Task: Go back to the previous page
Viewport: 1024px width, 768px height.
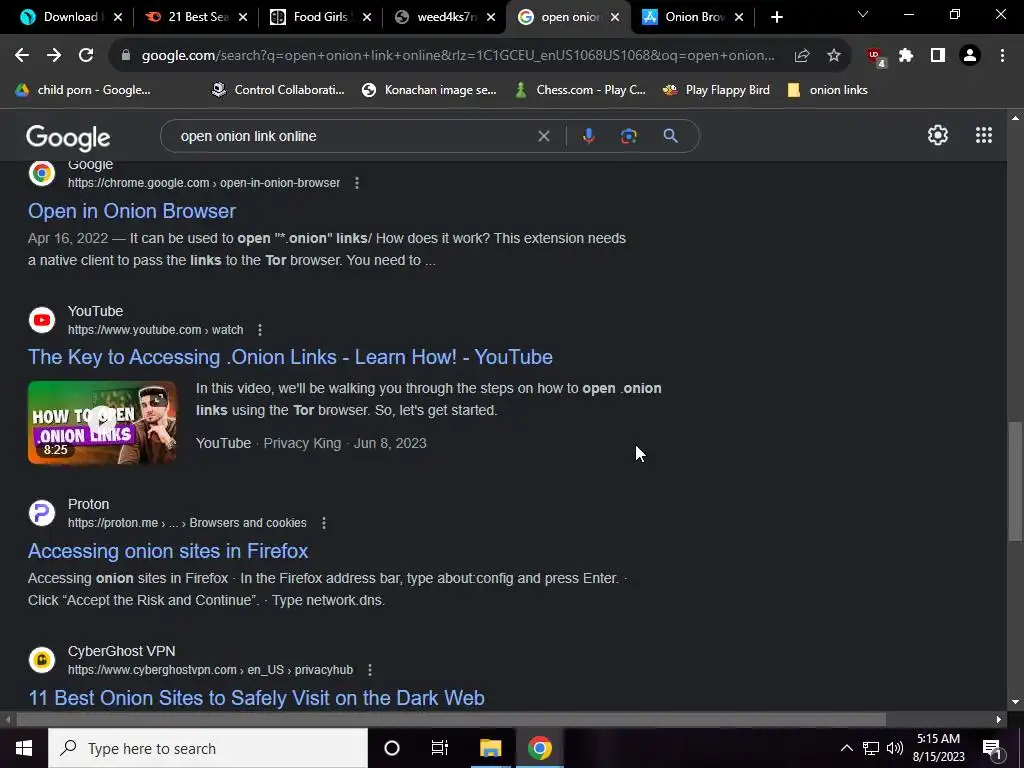Action: click(x=22, y=56)
